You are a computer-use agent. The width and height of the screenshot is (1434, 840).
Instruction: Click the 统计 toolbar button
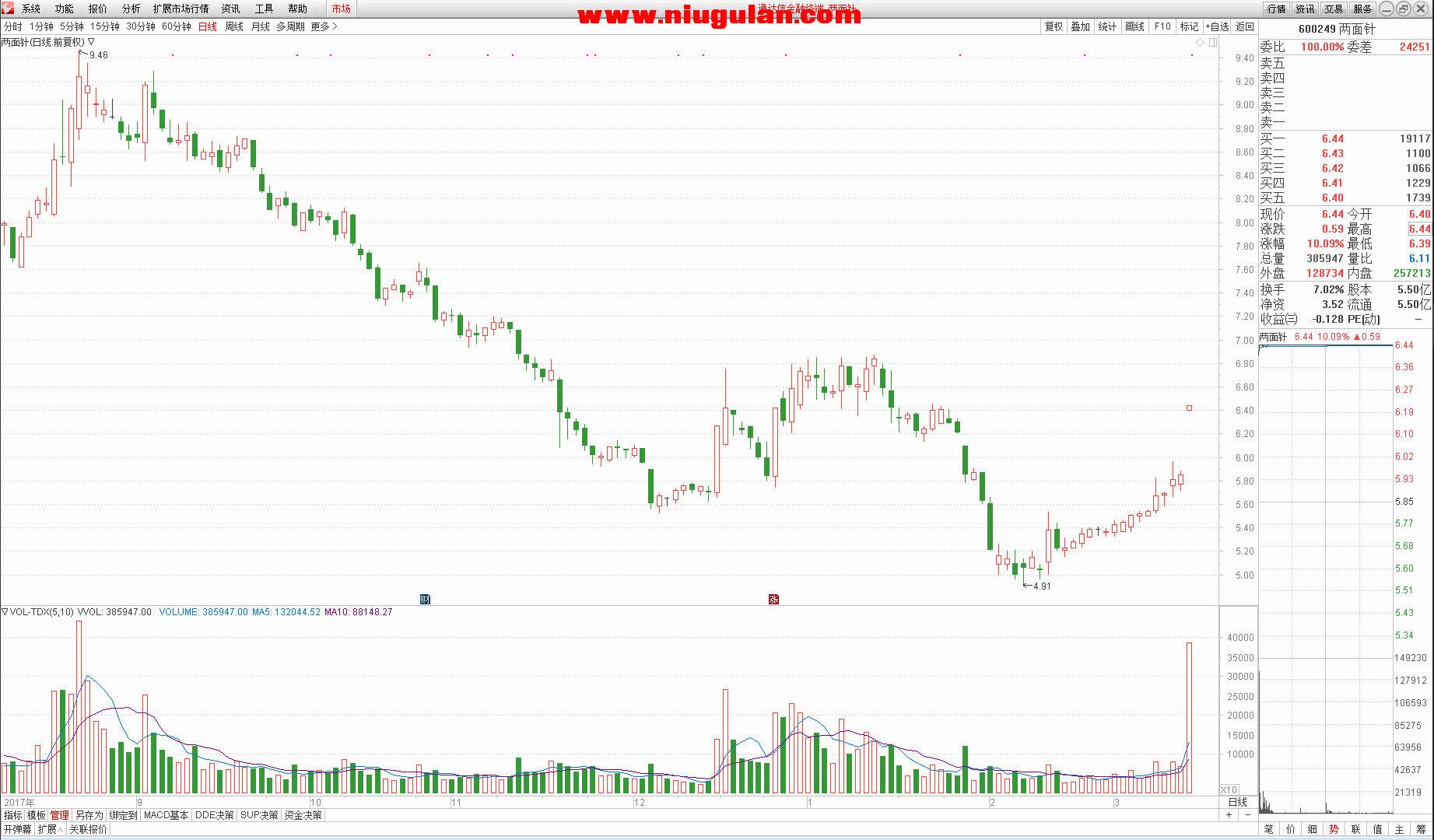click(x=1107, y=26)
